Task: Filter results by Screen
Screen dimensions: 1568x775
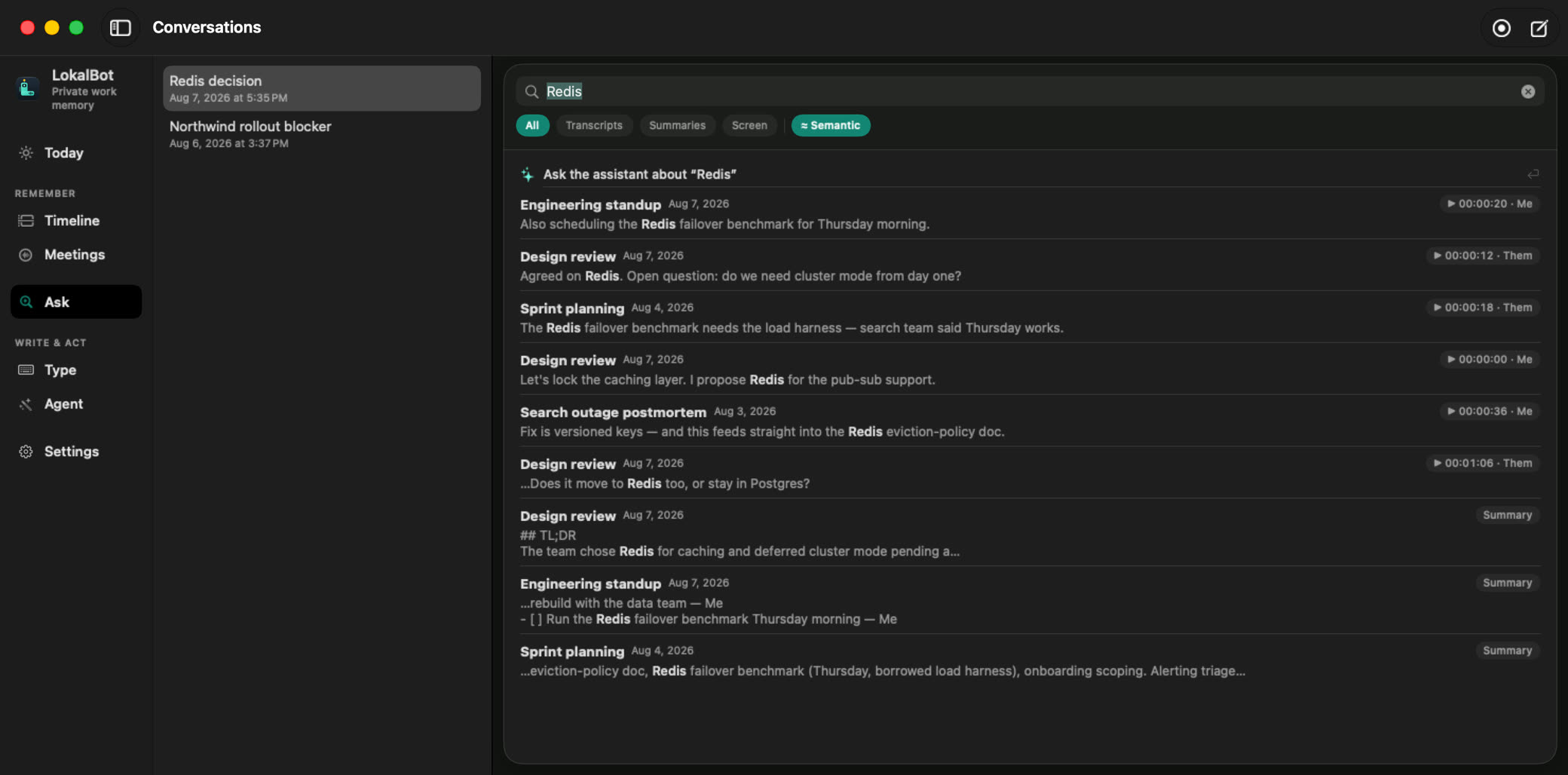Action: 749,125
